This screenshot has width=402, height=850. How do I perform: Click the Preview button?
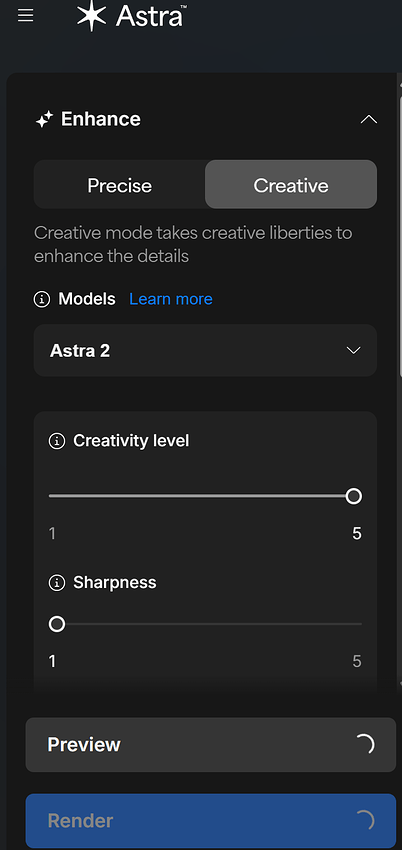pyautogui.click(x=211, y=745)
